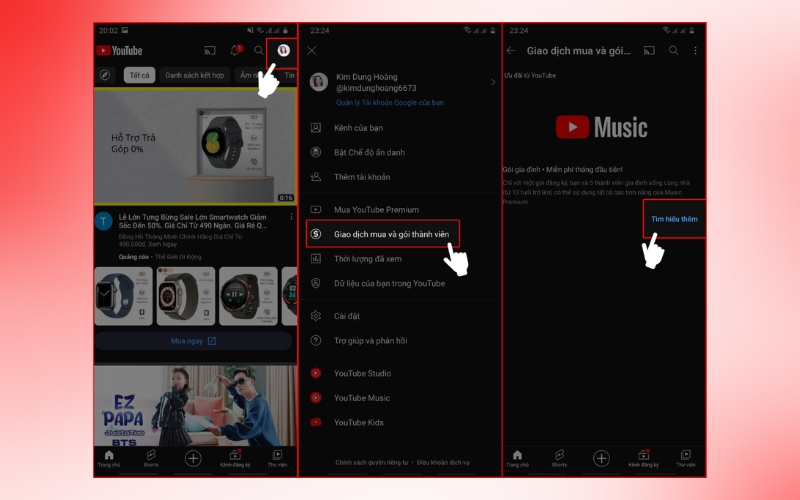Tap search icon on purchases page

673,51
